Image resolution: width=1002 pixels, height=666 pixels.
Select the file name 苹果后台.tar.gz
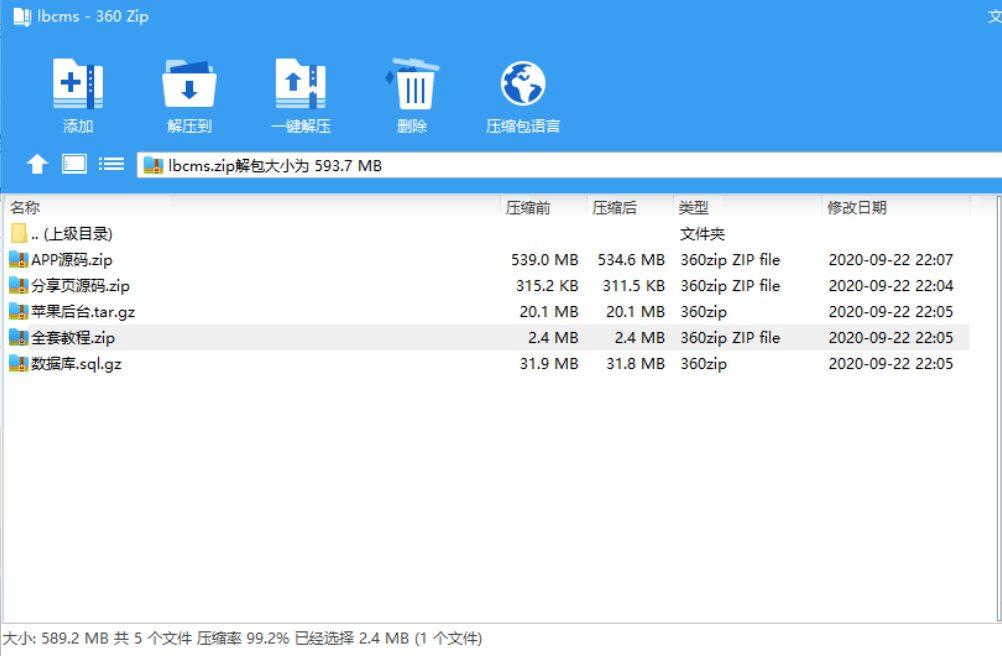(x=83, y=312)
